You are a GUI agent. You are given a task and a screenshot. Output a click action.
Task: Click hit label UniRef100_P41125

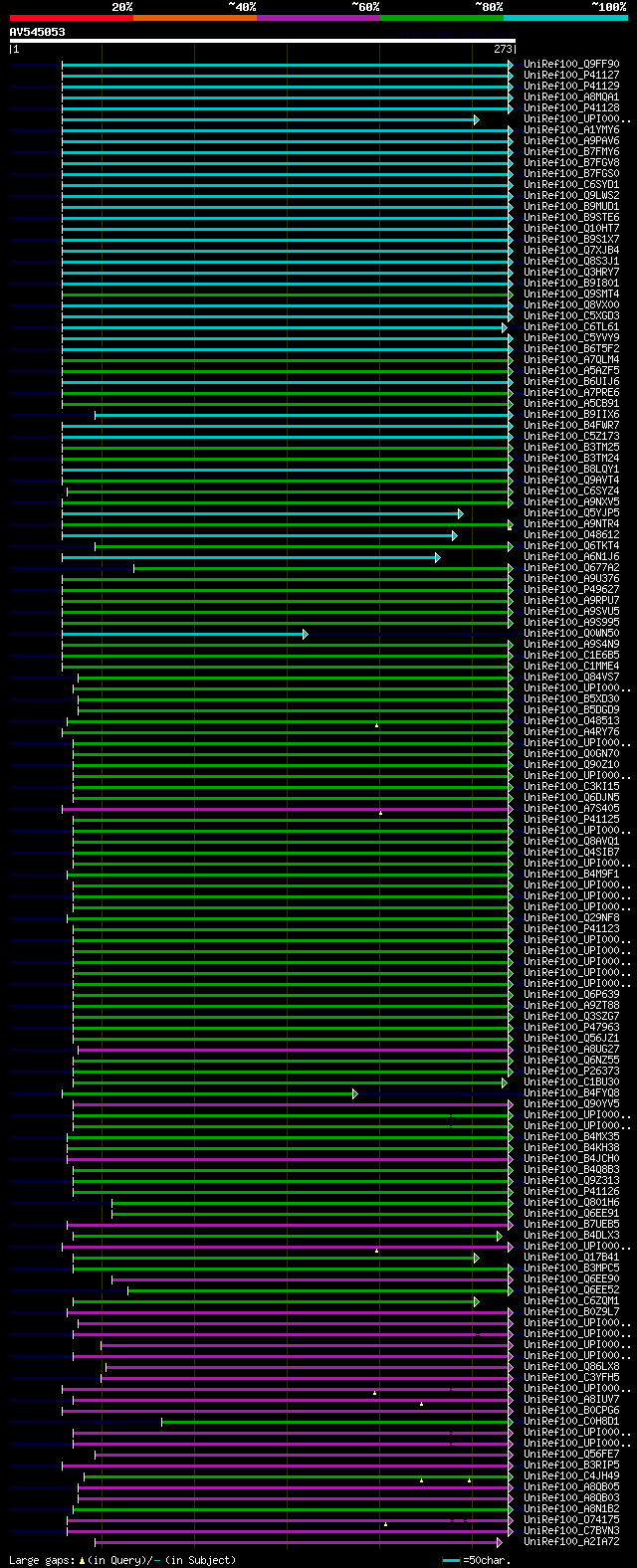pos(571,820)
